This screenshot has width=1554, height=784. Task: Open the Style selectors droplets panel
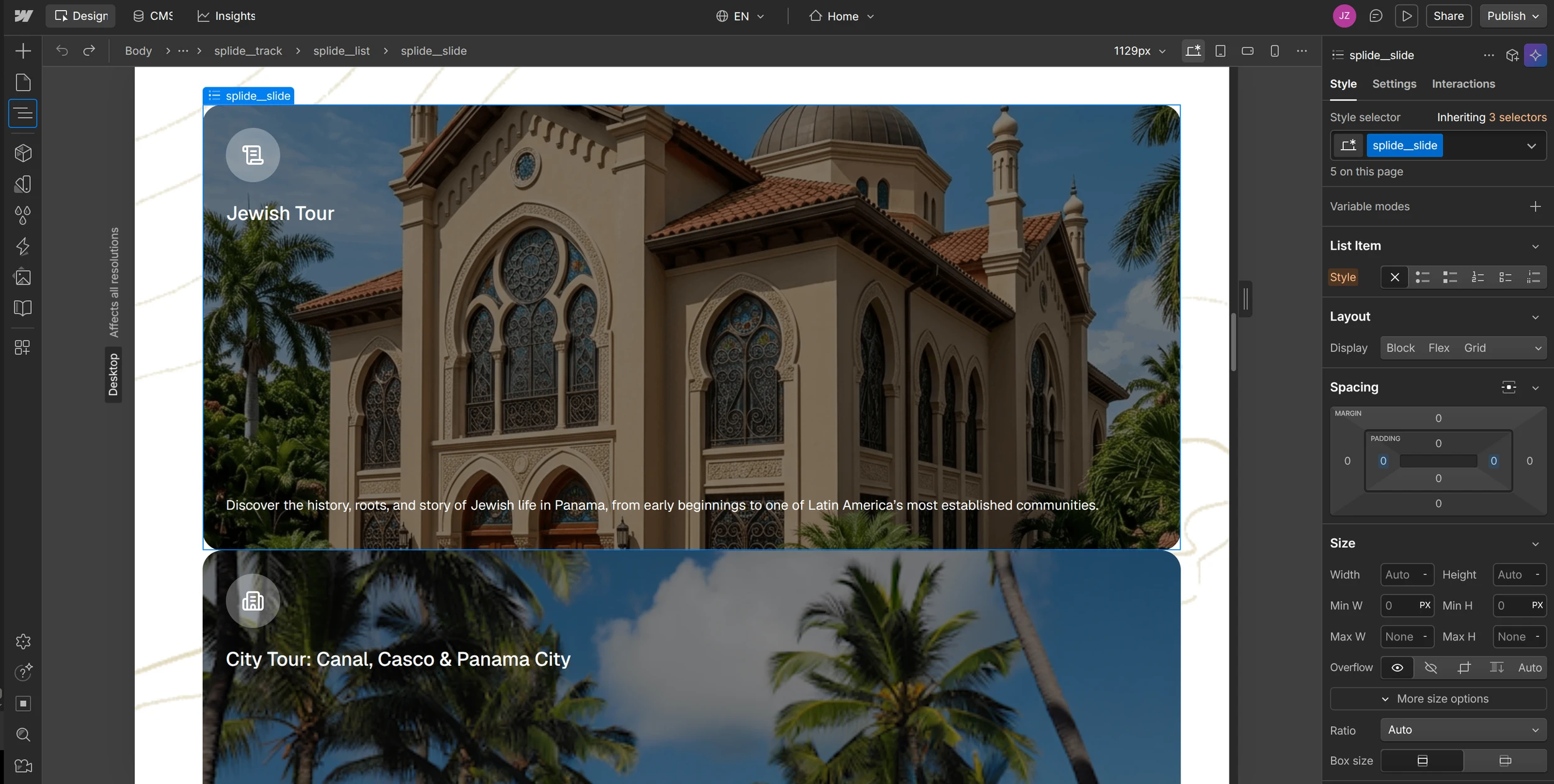click(x=23, y=215)
